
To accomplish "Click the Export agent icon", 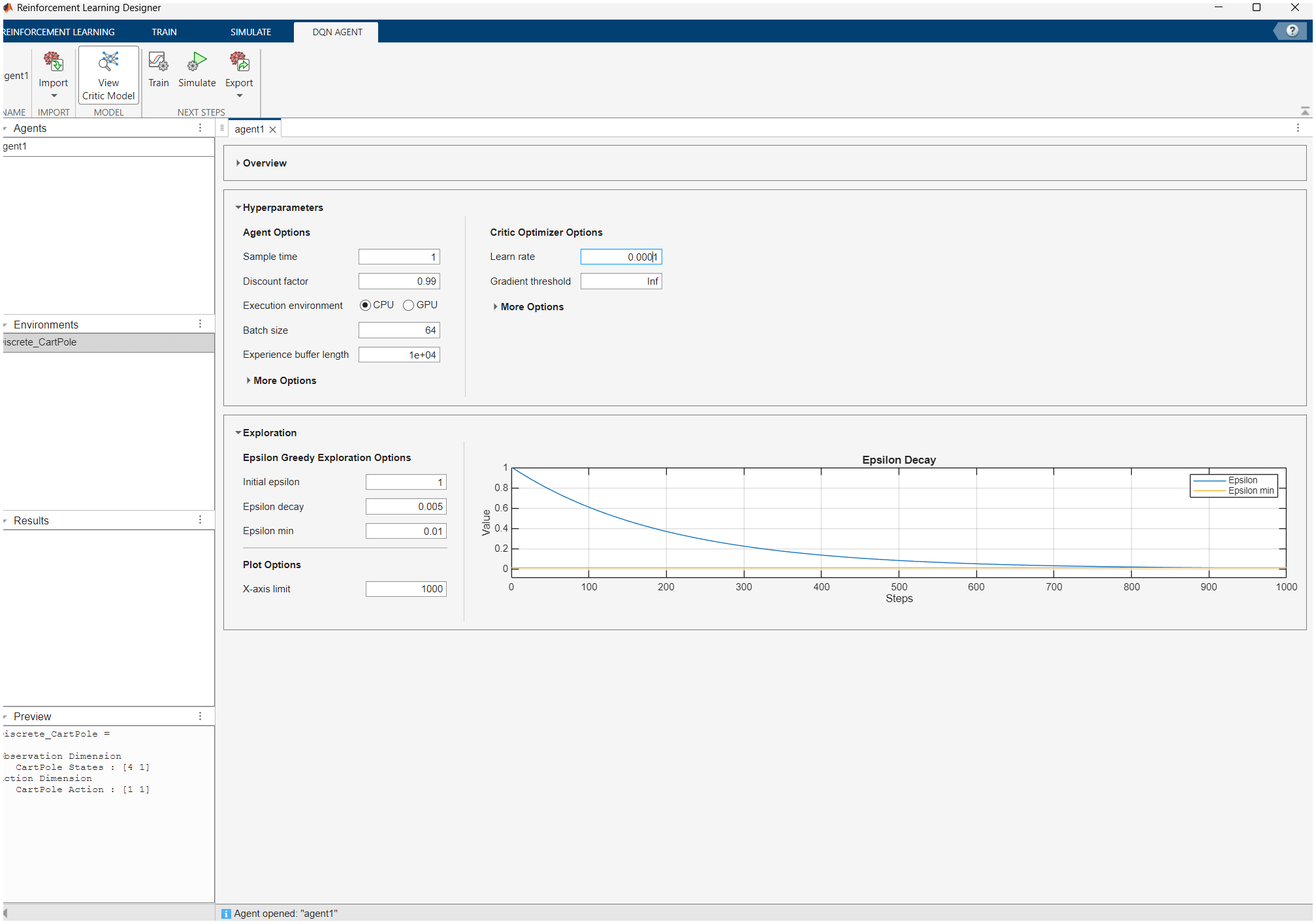I will pos(239,63).
